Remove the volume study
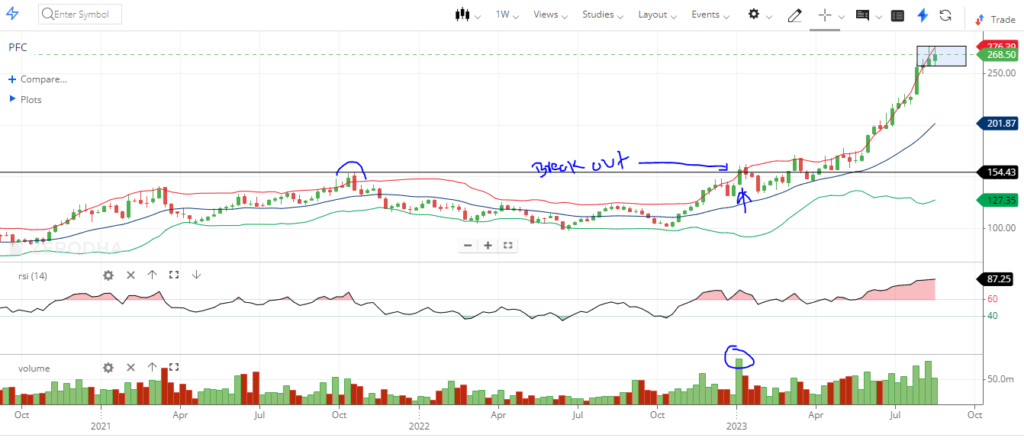The width and height of the screenshot is (1024, 441). (x=131, y=367)
